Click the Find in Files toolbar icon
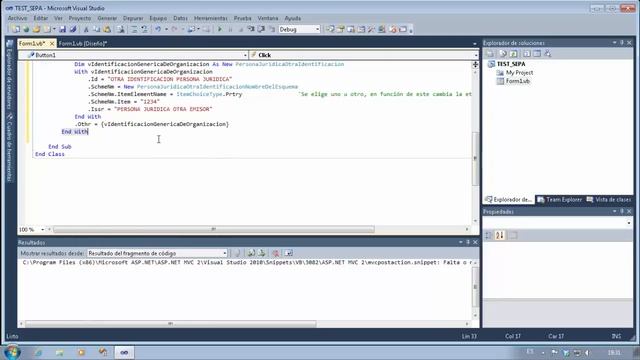Image resolution: width=640 pixels, height=360 pixels. pos(121,29)
